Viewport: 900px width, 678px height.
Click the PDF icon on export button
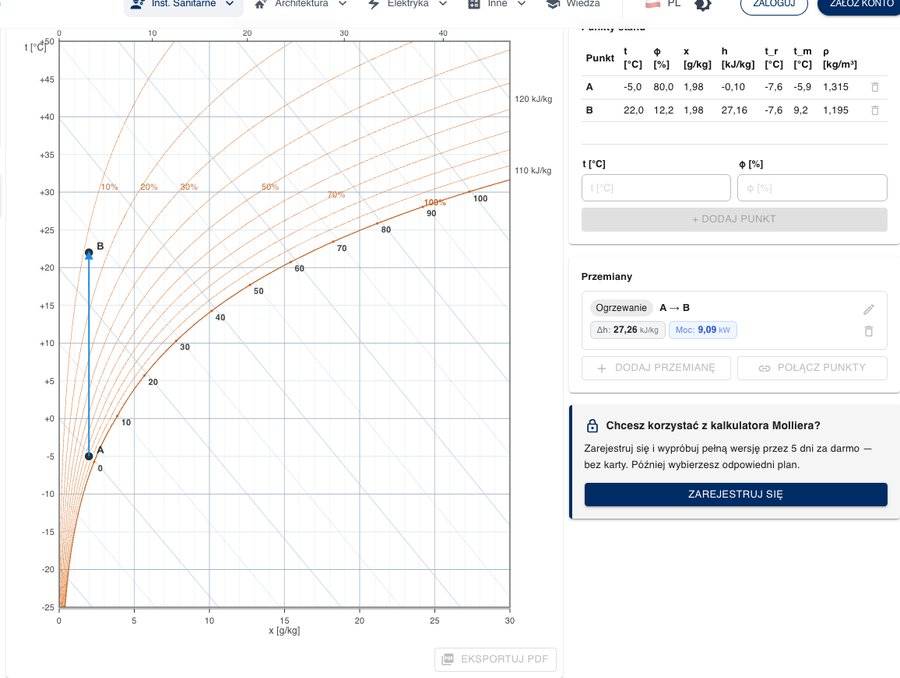click(448, 659)
